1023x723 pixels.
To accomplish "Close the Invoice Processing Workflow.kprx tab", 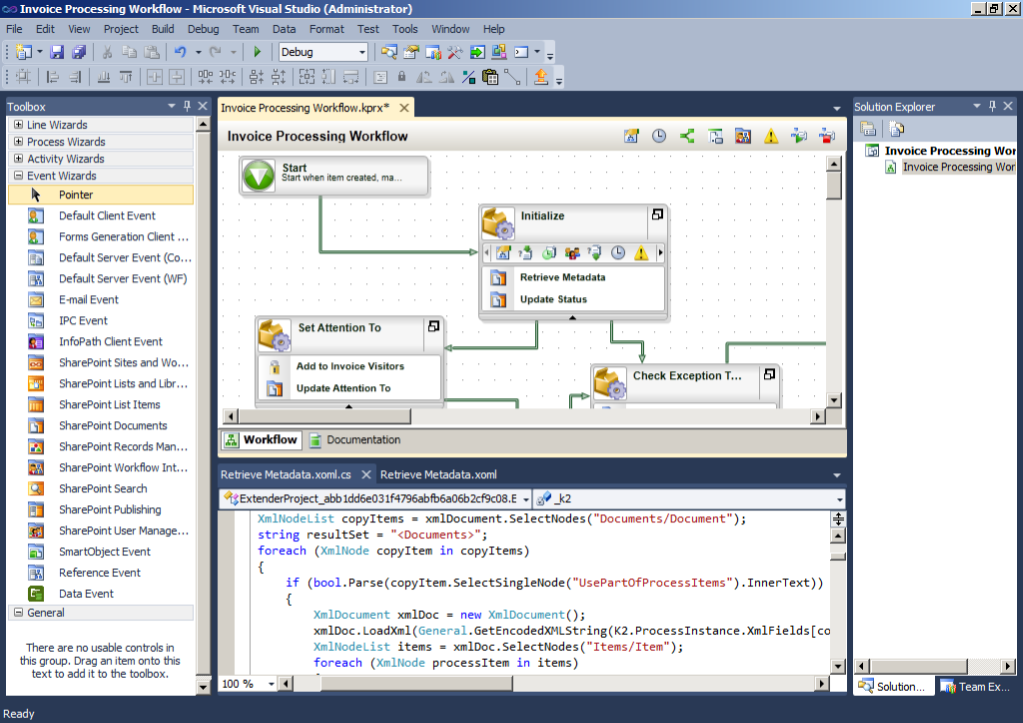I will click(x=405, y=108).
